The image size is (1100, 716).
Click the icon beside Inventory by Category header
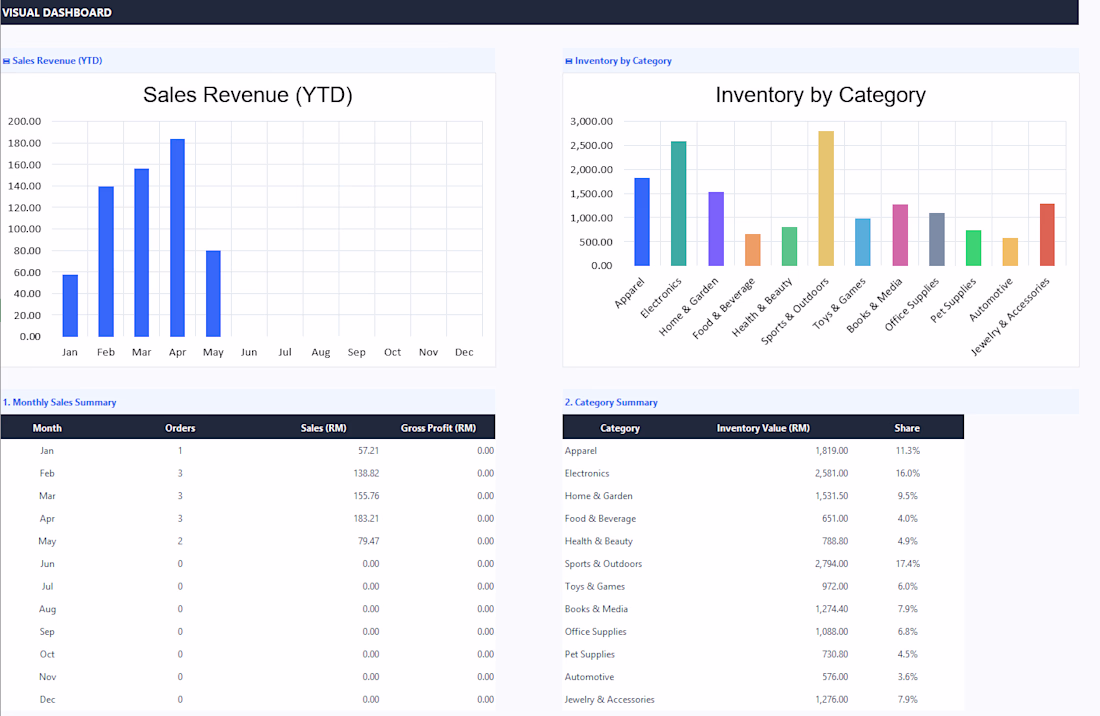coord(569,61)
